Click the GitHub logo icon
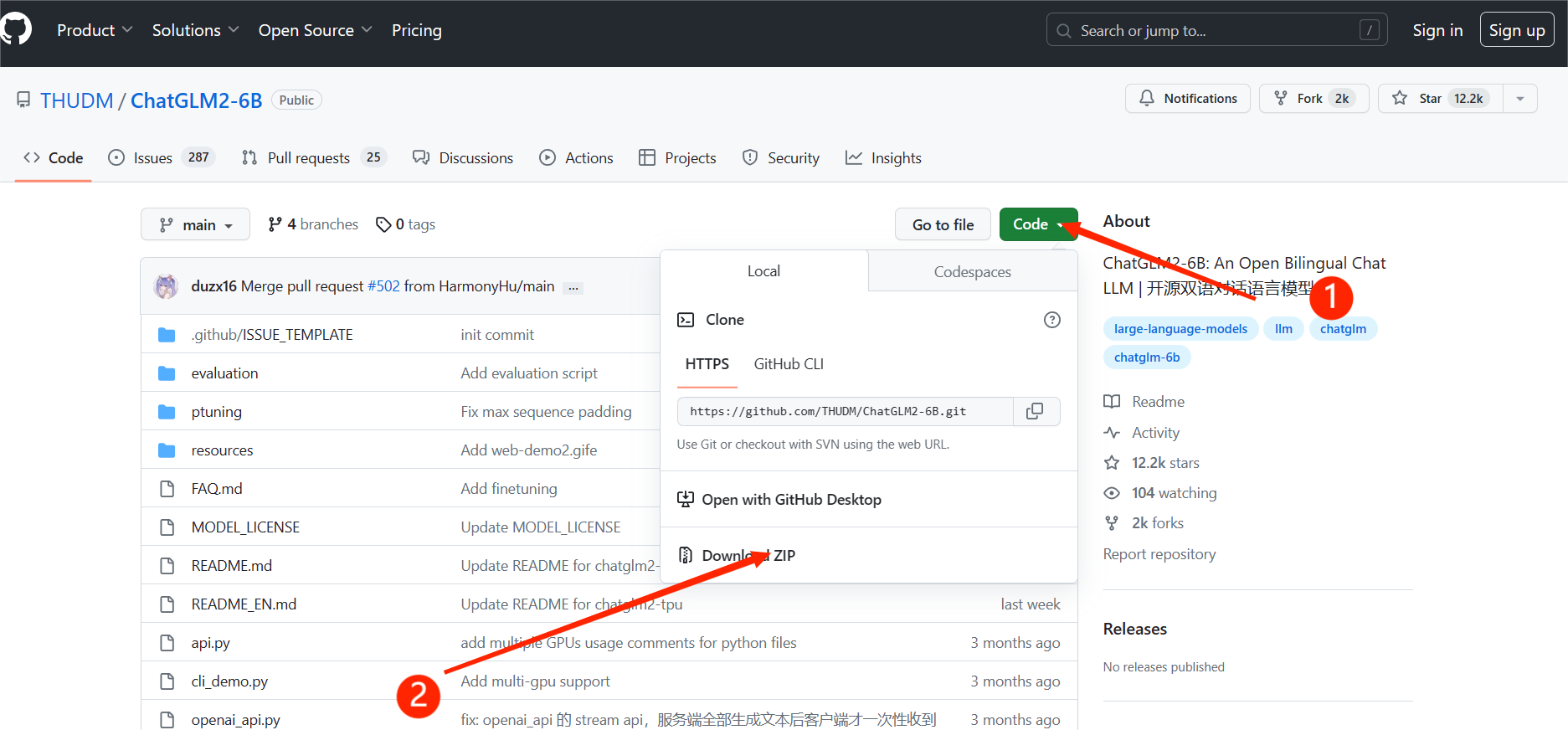 point(16,30)
